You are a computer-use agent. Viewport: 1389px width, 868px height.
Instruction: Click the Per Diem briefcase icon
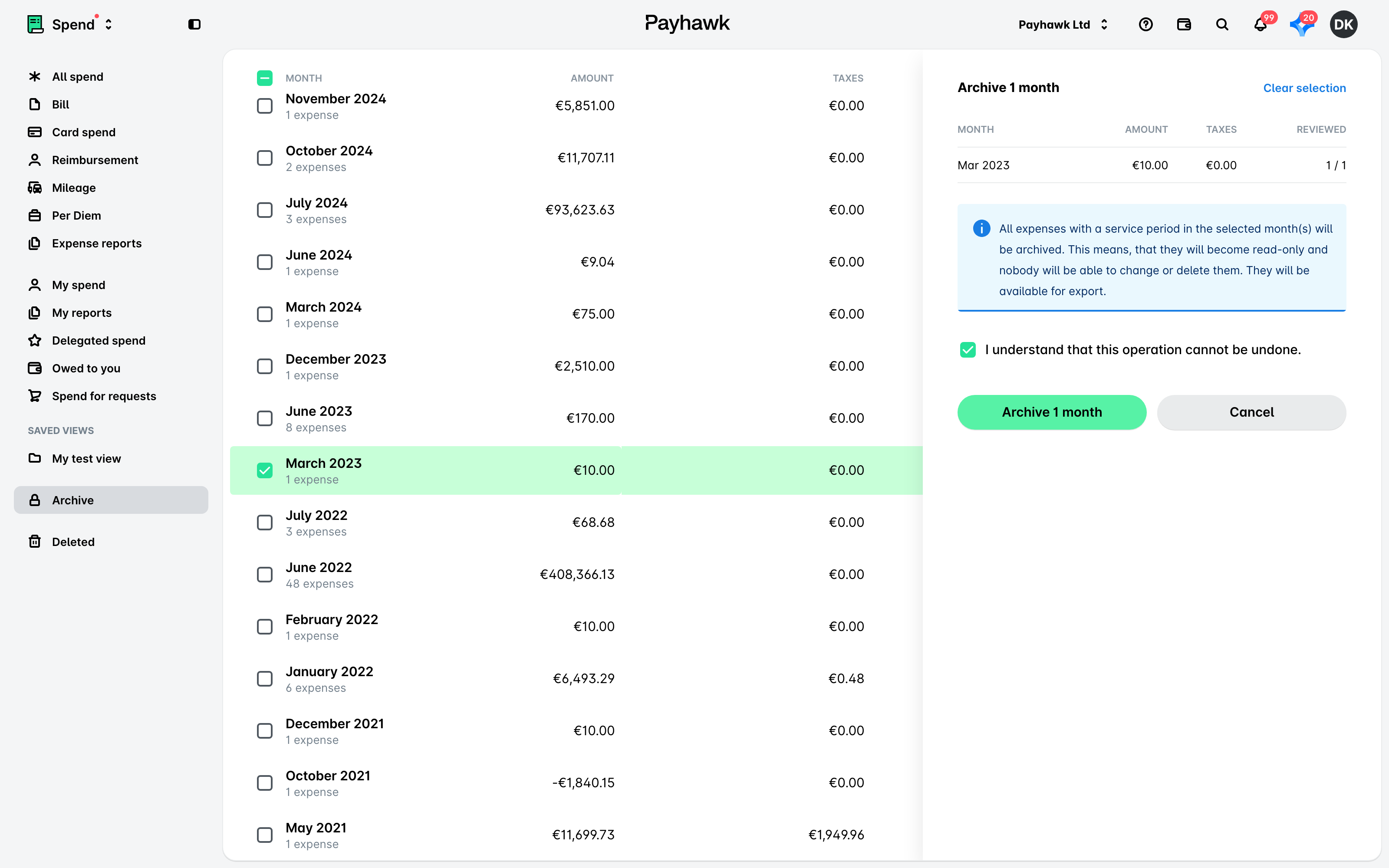[34, 215]
